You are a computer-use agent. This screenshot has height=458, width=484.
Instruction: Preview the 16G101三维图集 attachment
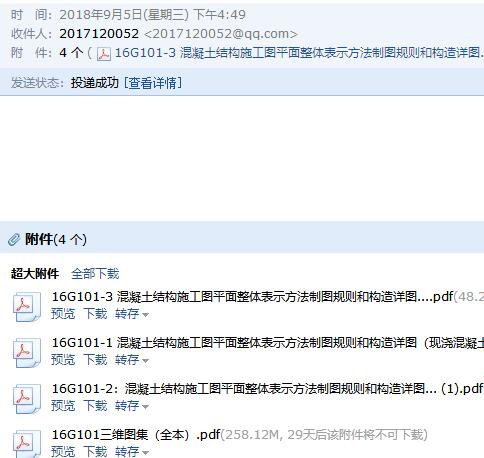(63, 451)
